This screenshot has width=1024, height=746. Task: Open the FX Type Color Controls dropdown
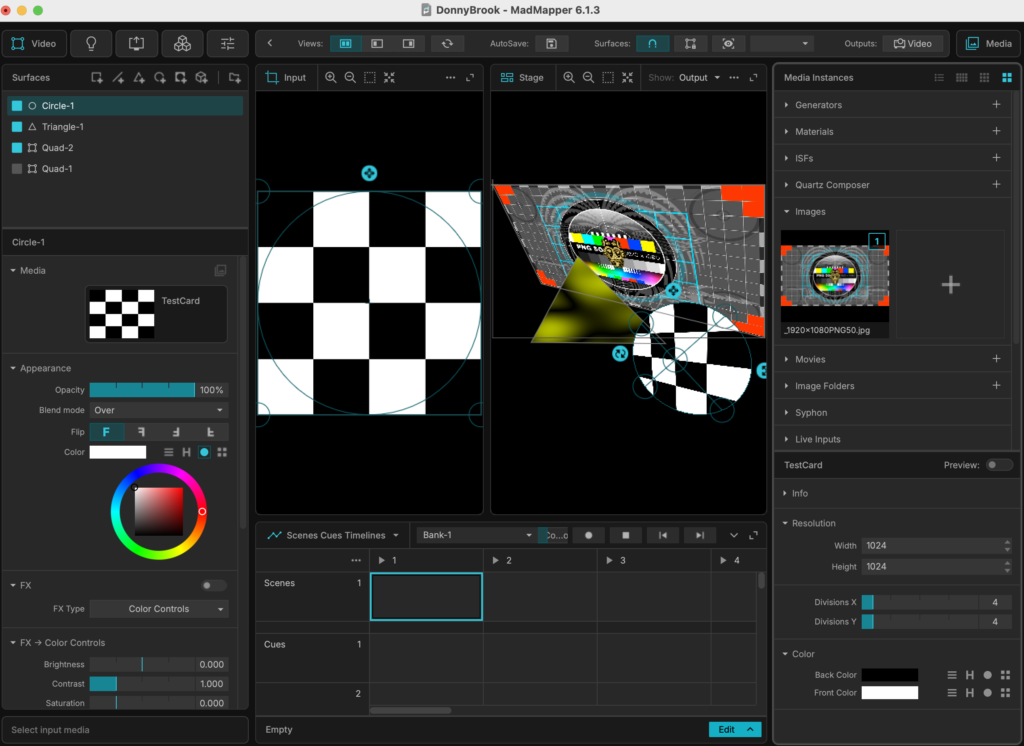159,609
